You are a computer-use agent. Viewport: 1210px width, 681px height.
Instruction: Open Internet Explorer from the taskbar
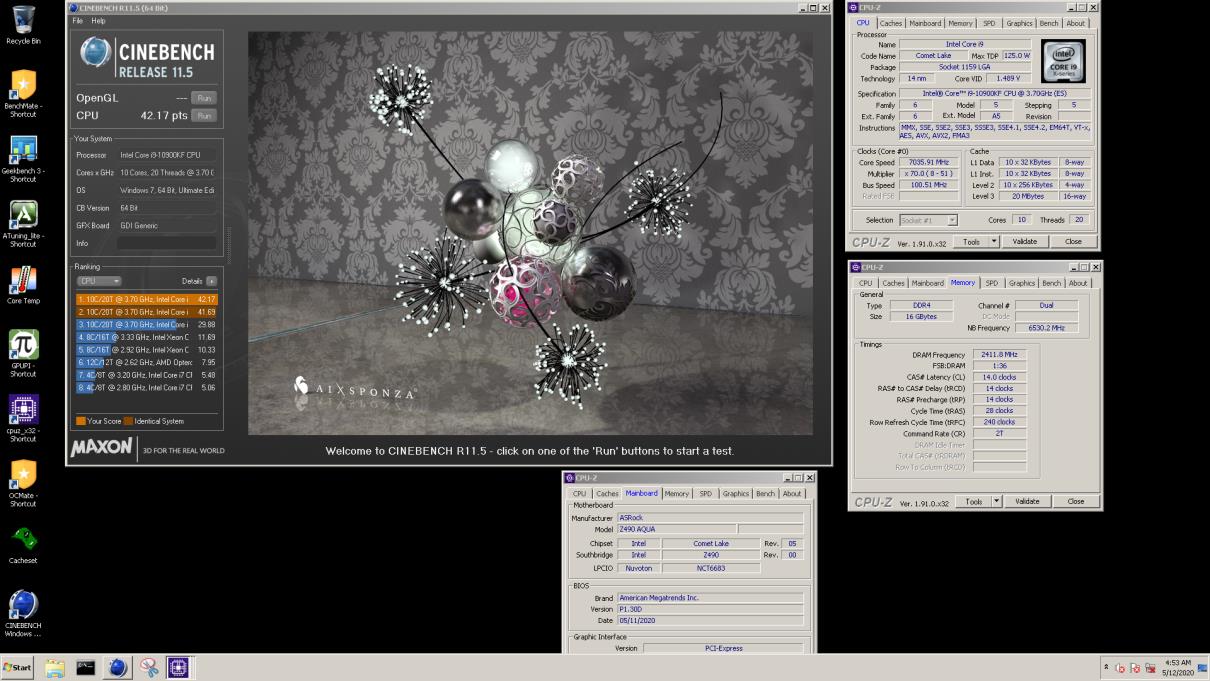(x=117, y=666)
